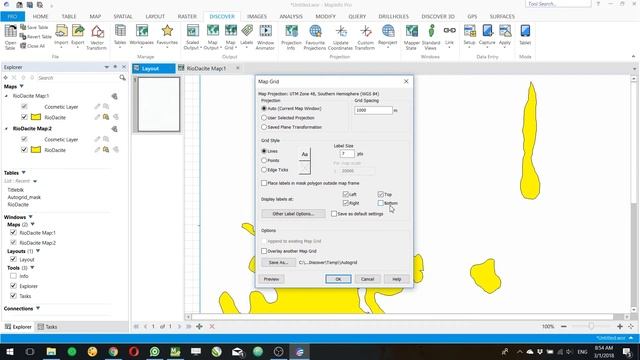Toggle the Bottom labels checkbox

[381, 203]
